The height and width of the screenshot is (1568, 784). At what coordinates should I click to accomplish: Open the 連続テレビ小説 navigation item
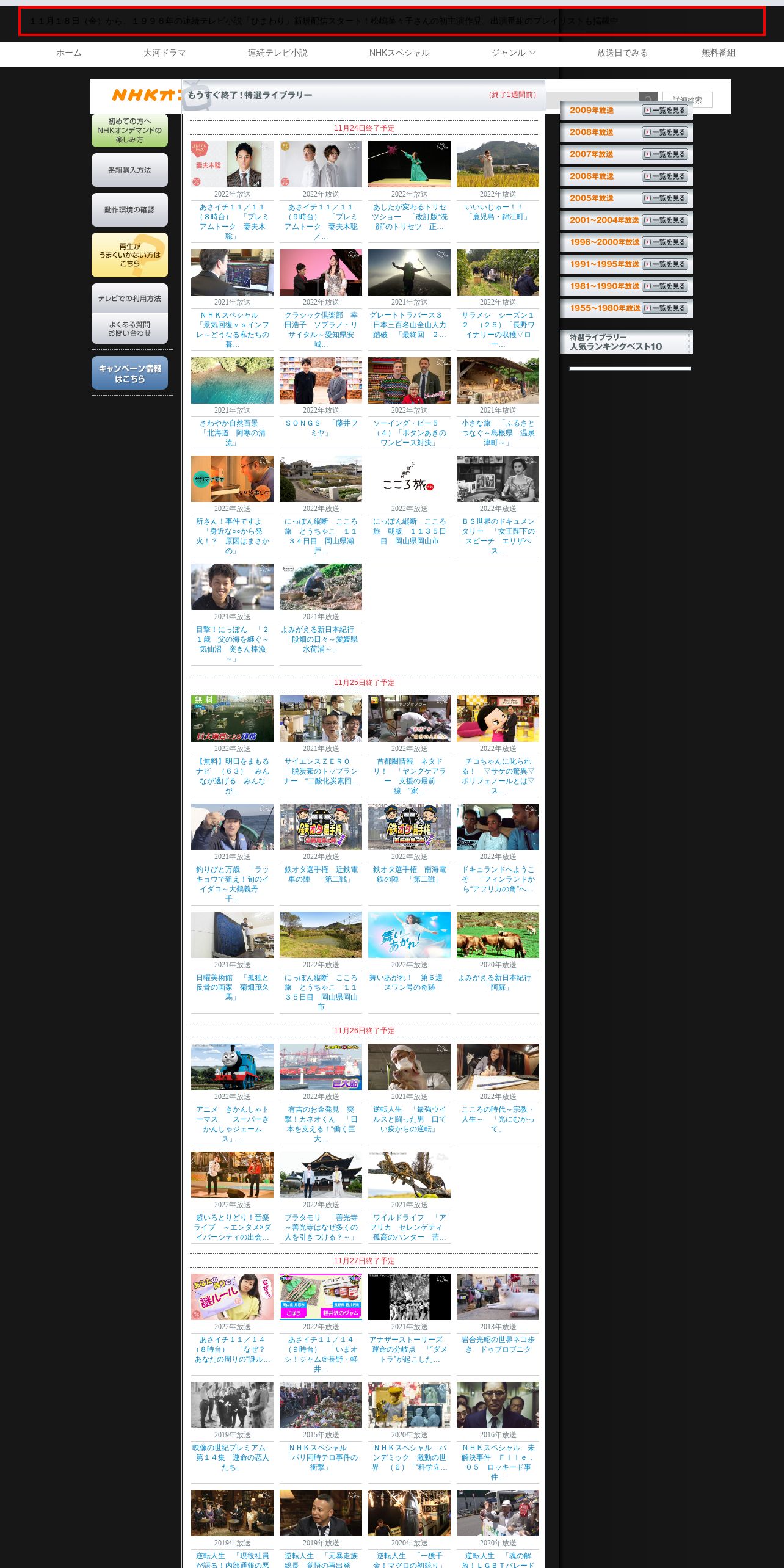[278, 53]
